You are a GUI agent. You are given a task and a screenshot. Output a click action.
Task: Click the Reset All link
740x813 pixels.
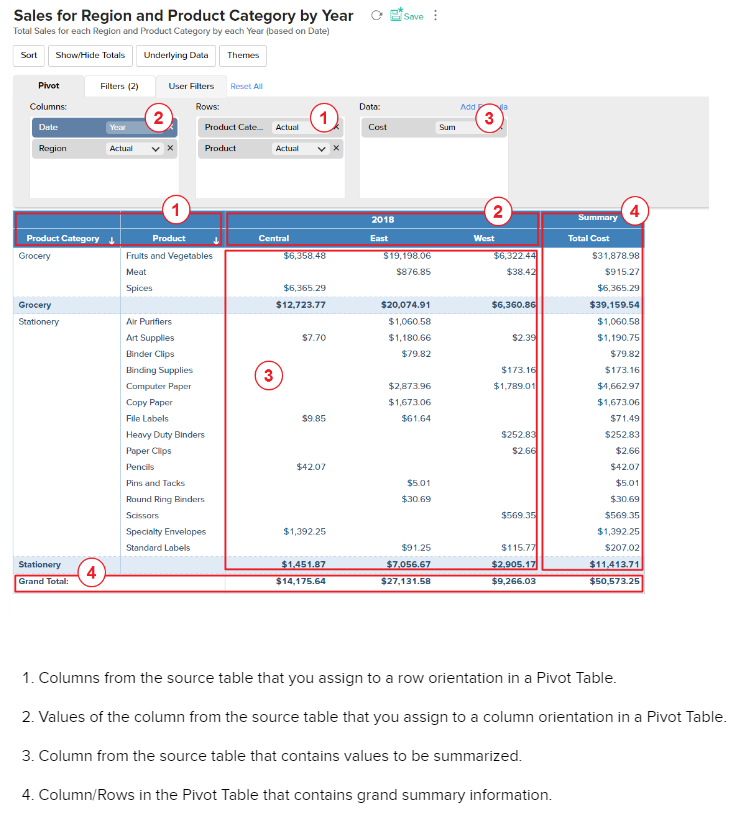click(246, 87)
